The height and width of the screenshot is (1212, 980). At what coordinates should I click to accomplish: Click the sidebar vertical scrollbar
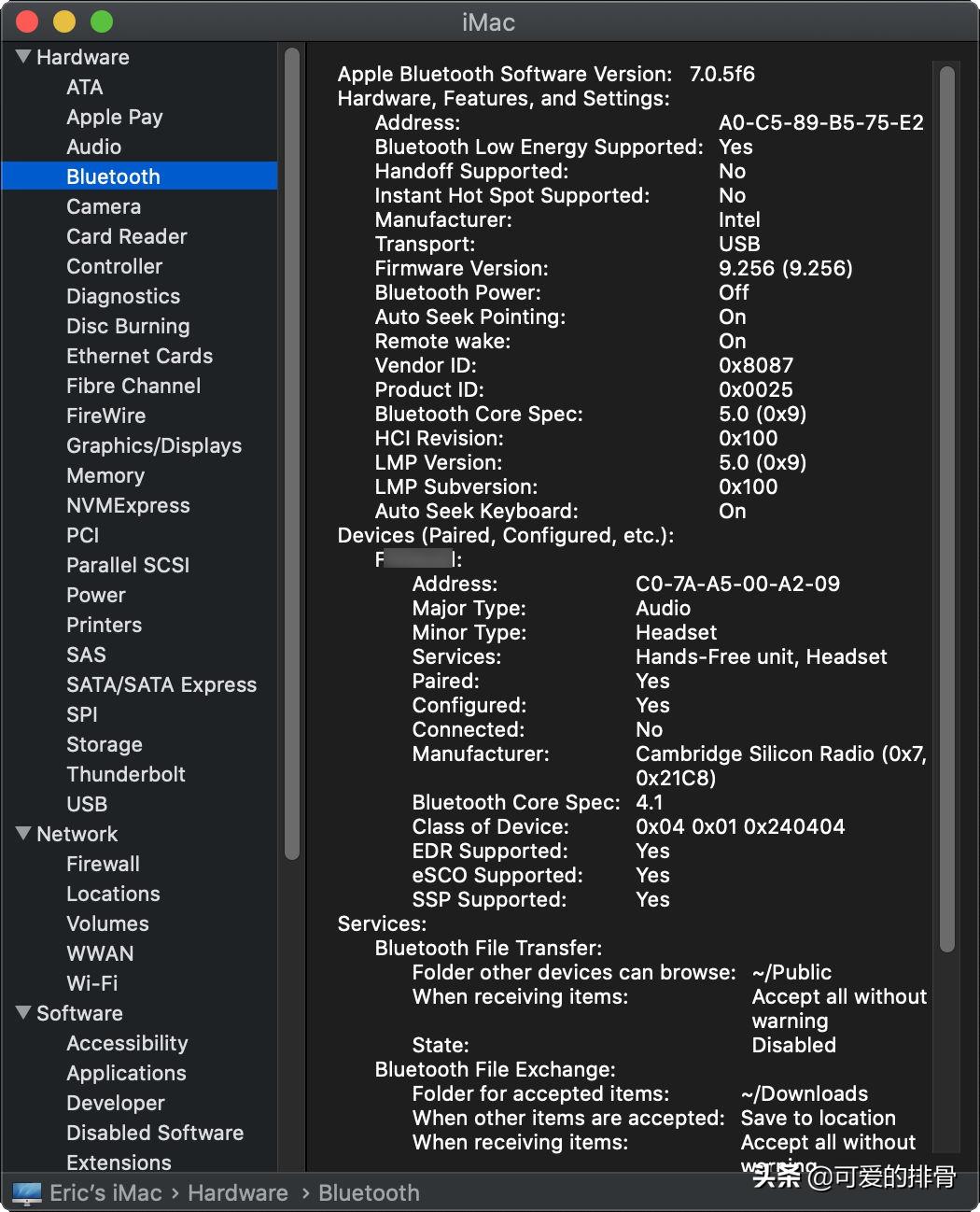(291, 448)
